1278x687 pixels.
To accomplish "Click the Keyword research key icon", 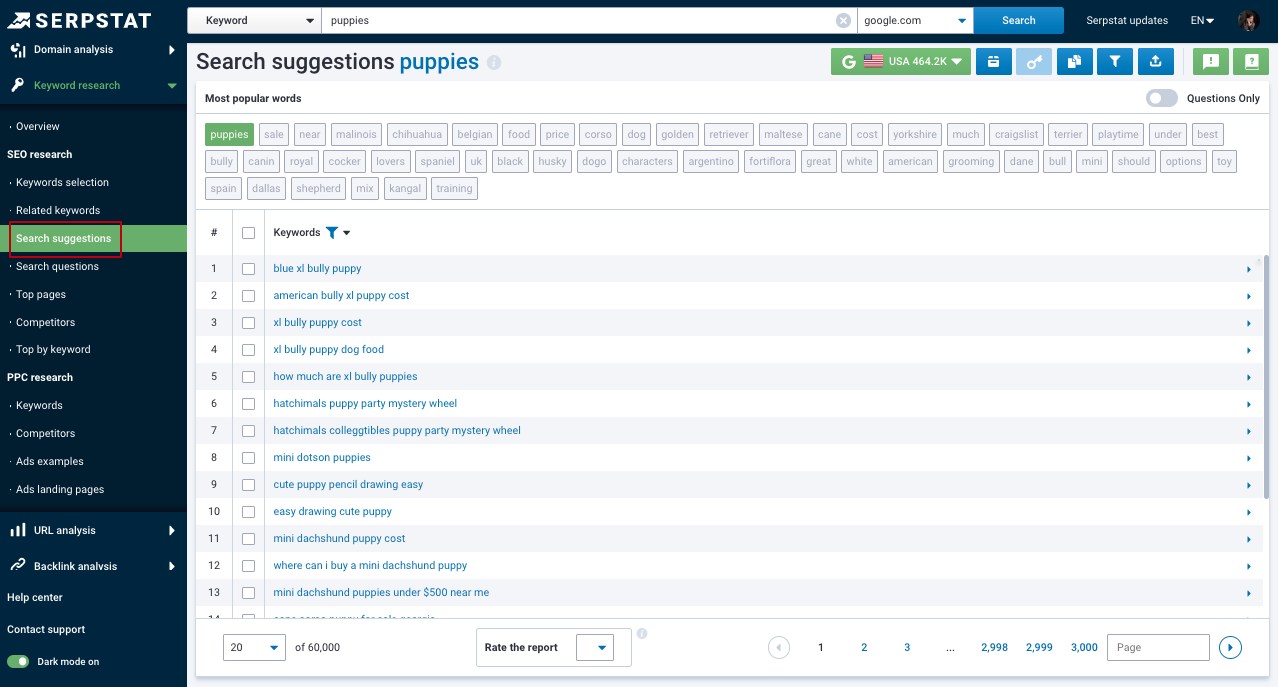I will (x=18, y=85).
